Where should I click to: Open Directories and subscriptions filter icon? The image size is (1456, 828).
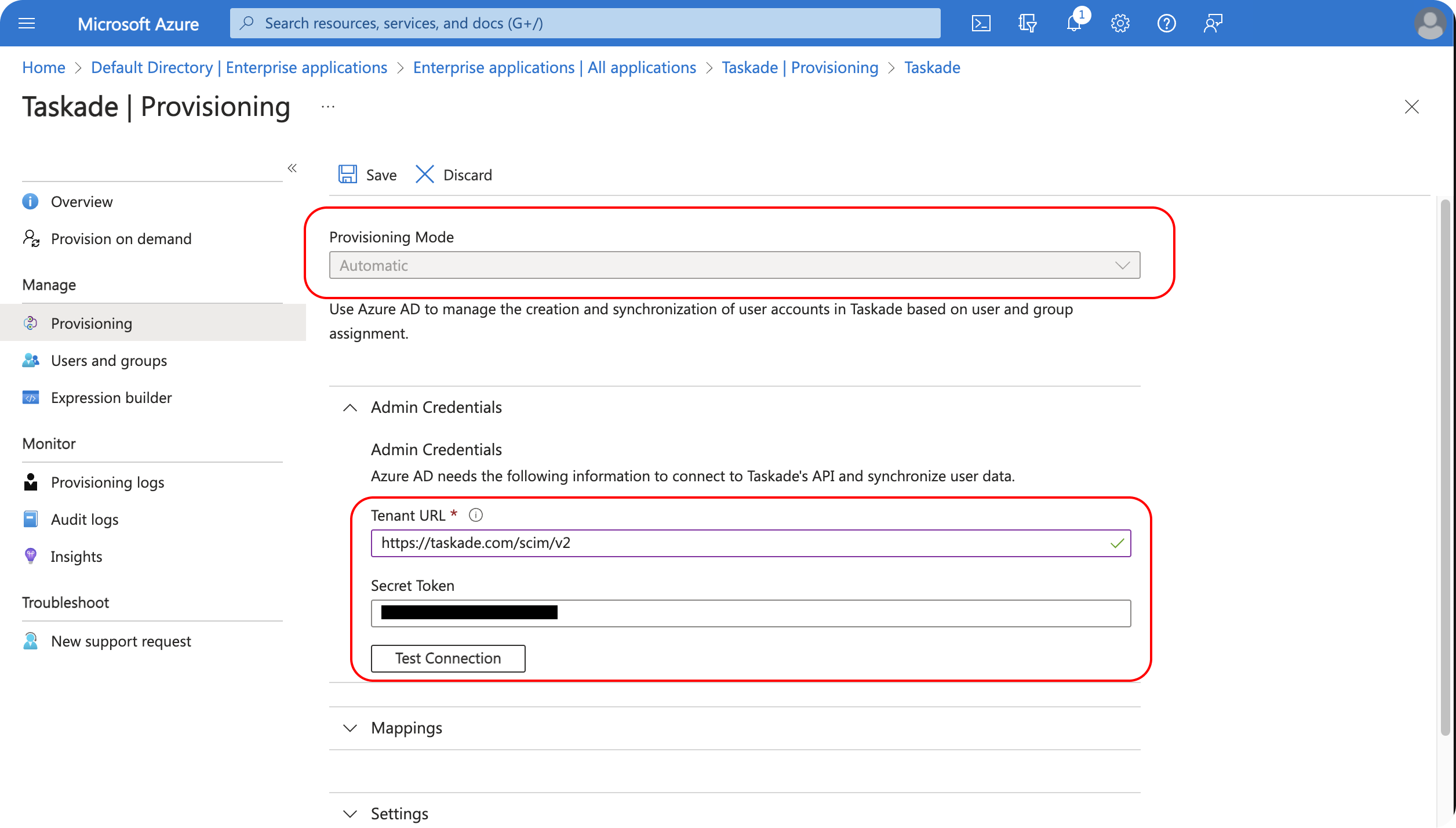(1027, 23)
